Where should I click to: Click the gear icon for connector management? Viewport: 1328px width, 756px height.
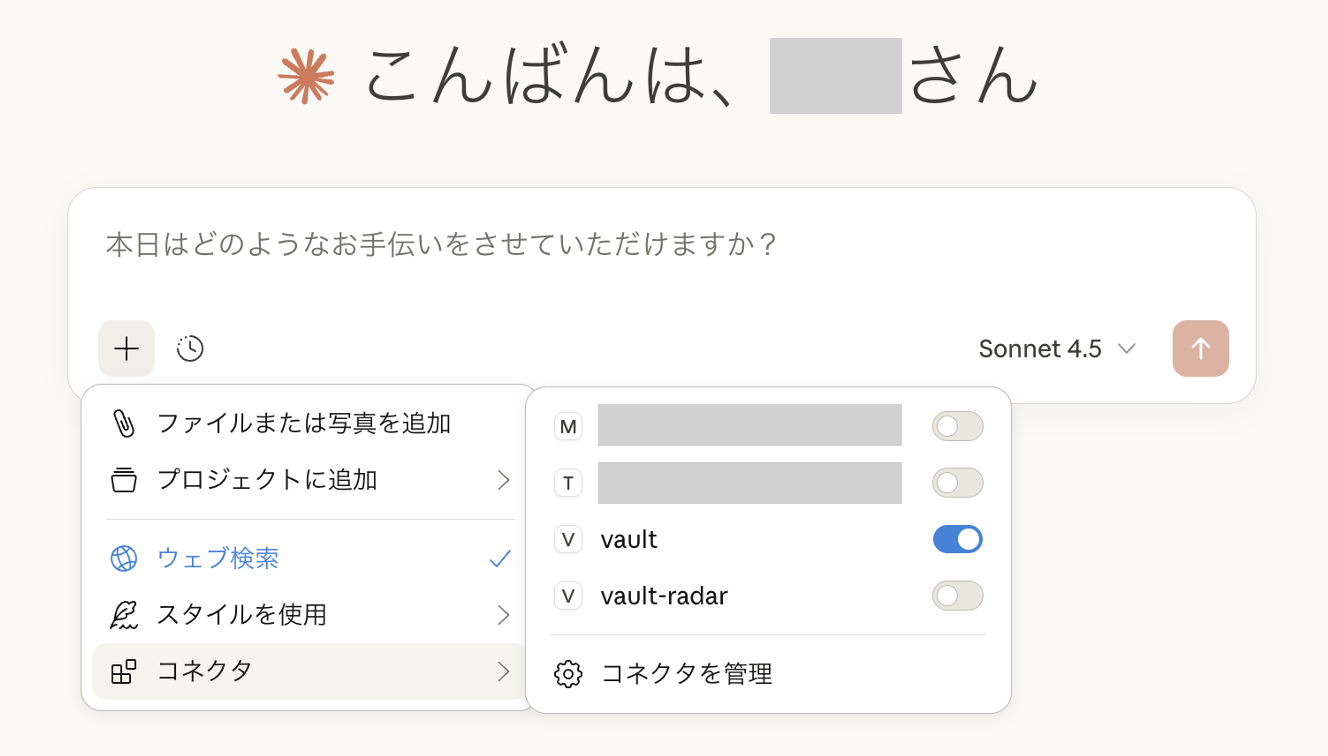pos(568,674)
